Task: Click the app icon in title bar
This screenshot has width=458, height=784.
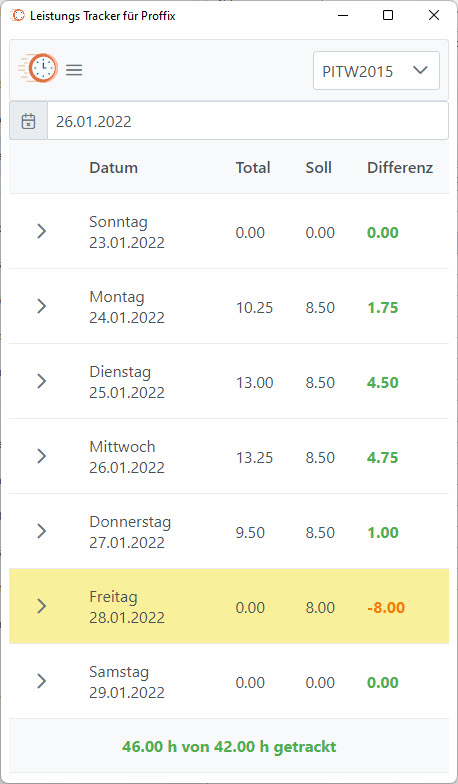Action: click(18, 16)
